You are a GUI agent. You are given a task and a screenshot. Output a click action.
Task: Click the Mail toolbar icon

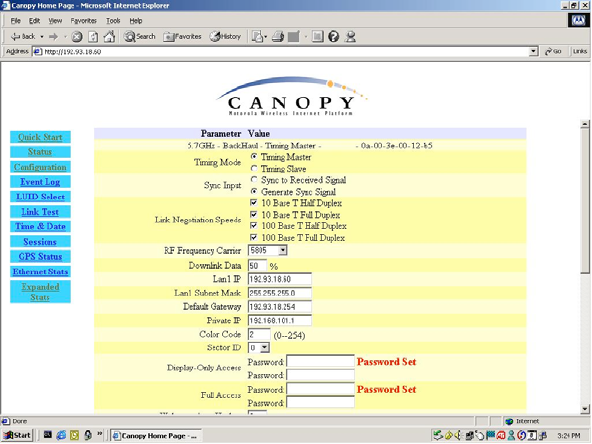click(x=257, y=37)
